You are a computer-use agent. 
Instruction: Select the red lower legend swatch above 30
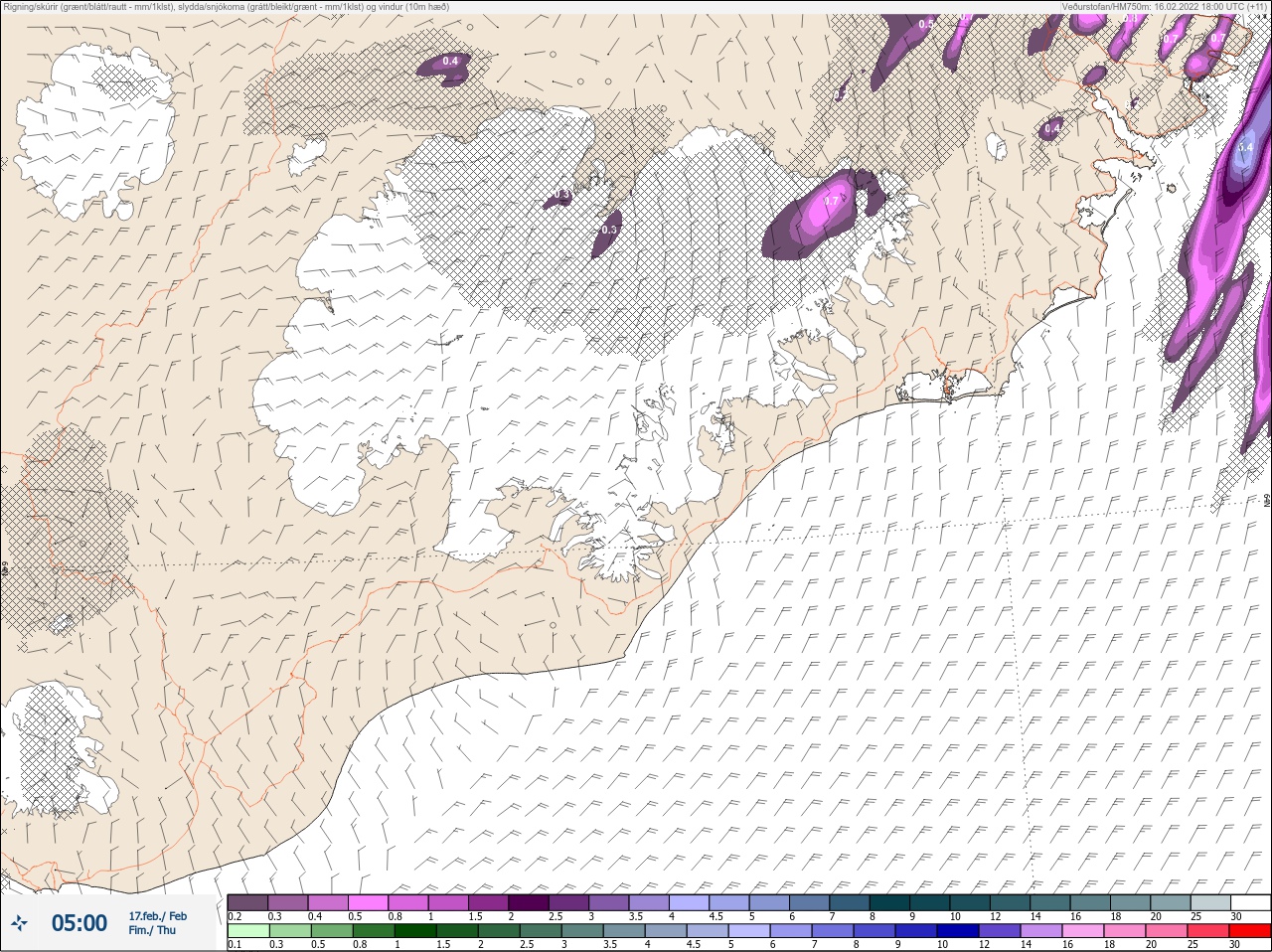click(x=1250, y=931)
